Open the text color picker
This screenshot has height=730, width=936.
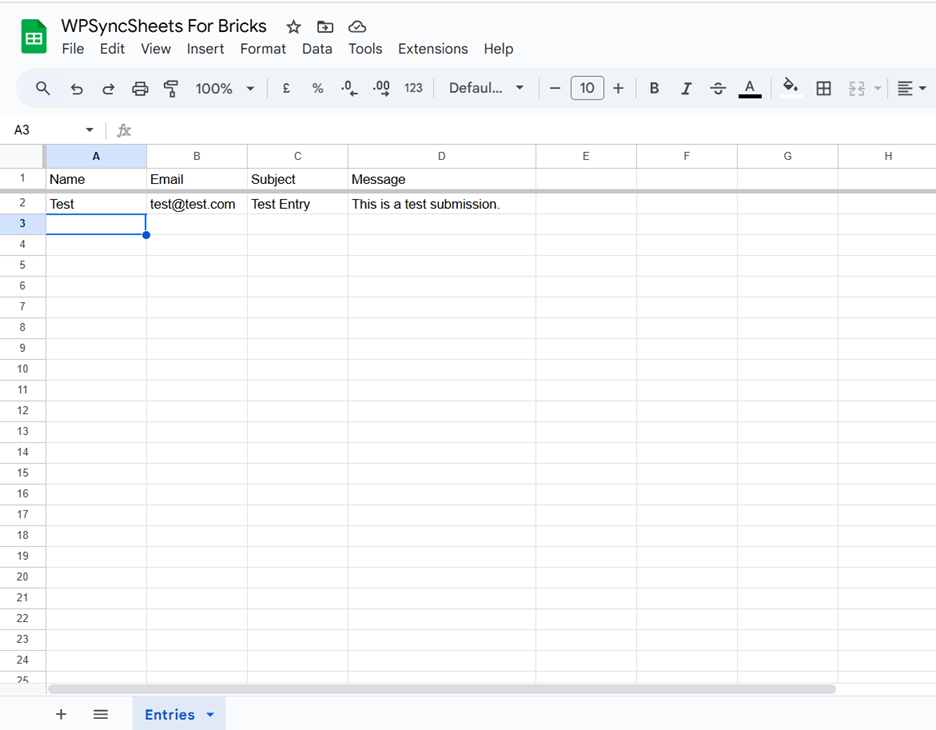(x=749, y=88)
